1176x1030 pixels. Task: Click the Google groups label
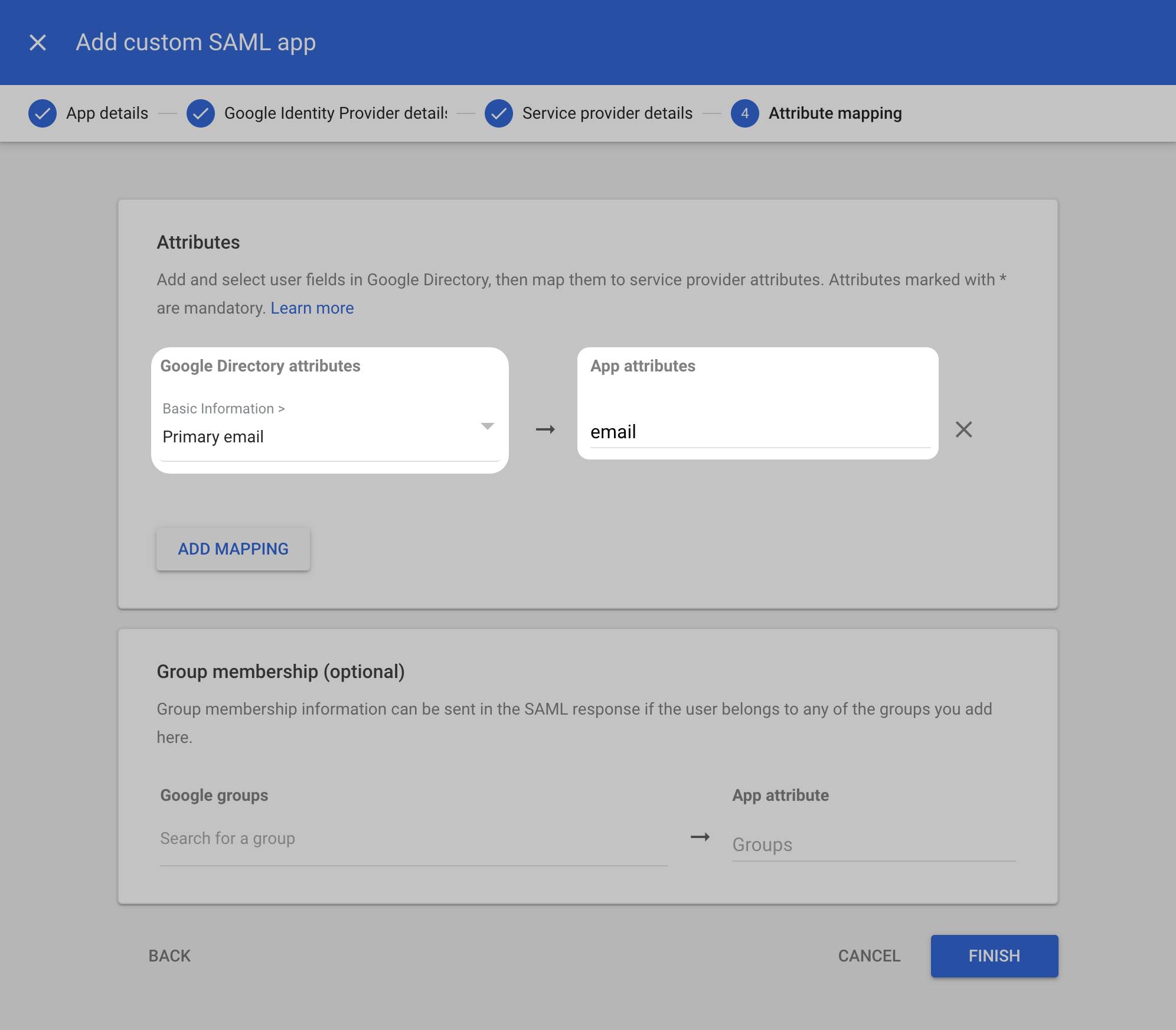(x=214, y=796)
